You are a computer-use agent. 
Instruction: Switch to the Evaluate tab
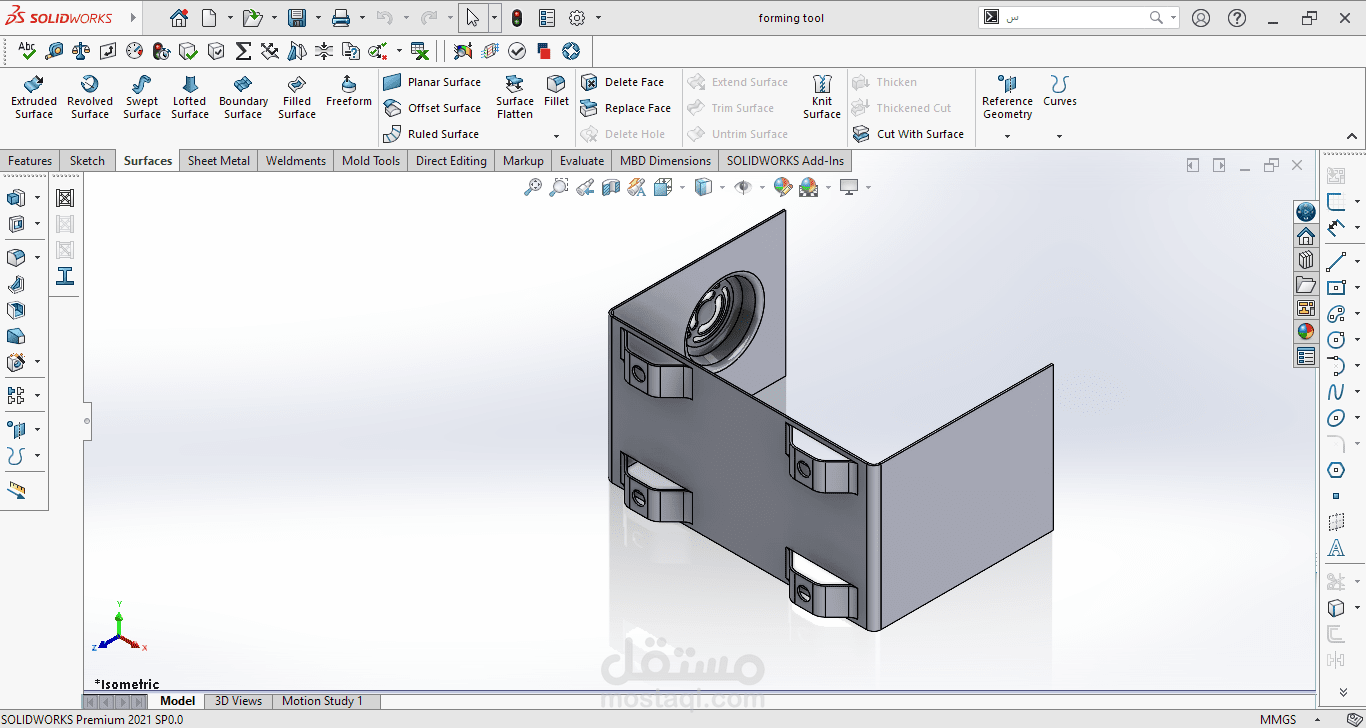tap(582, 161)
